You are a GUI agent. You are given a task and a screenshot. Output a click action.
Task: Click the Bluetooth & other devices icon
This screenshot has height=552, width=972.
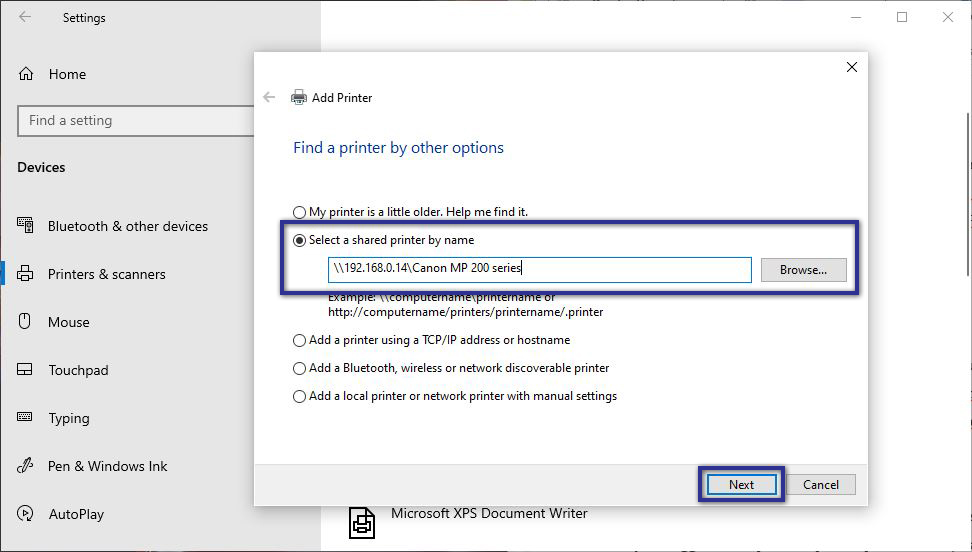click(26, 226)
